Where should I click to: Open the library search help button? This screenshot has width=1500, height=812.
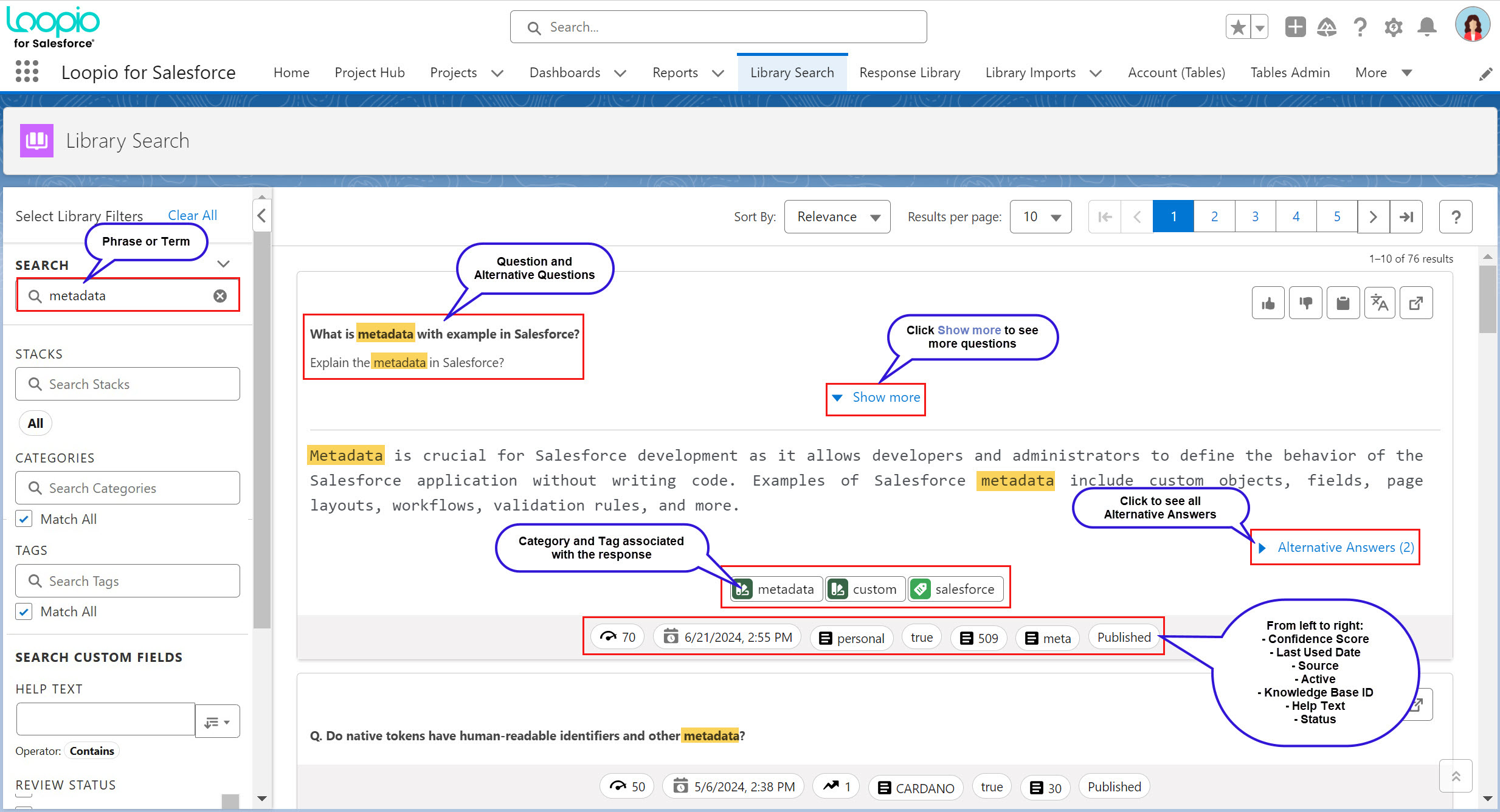click(x=1456, y=217)
